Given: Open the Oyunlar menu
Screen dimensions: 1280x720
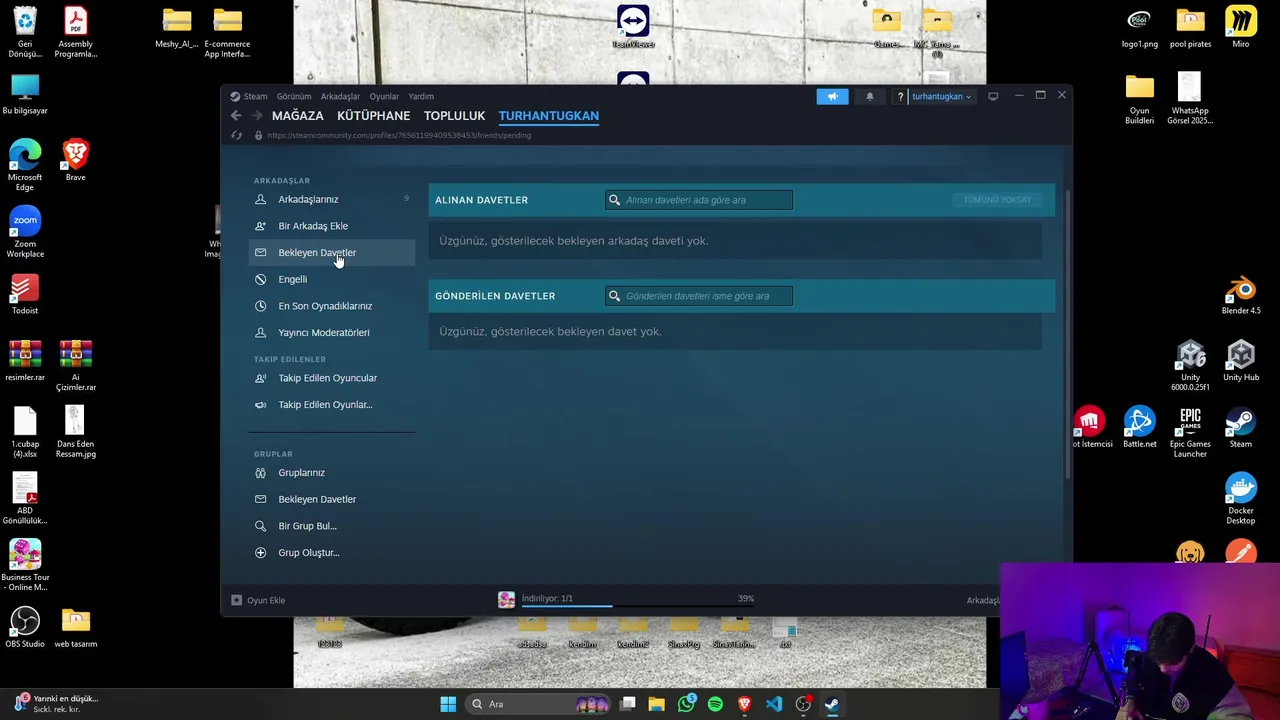Looking at the screenshot, I should 384,96.
